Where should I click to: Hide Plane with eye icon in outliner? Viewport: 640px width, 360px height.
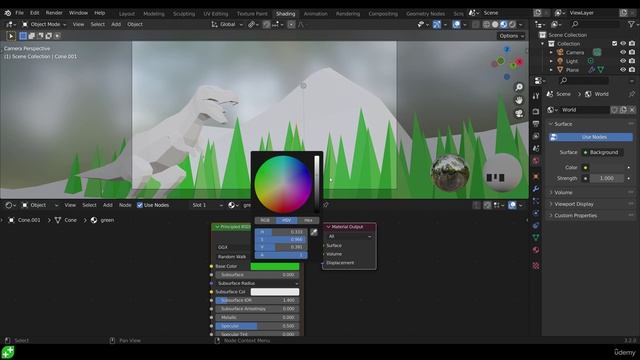[x=623, y=70]
